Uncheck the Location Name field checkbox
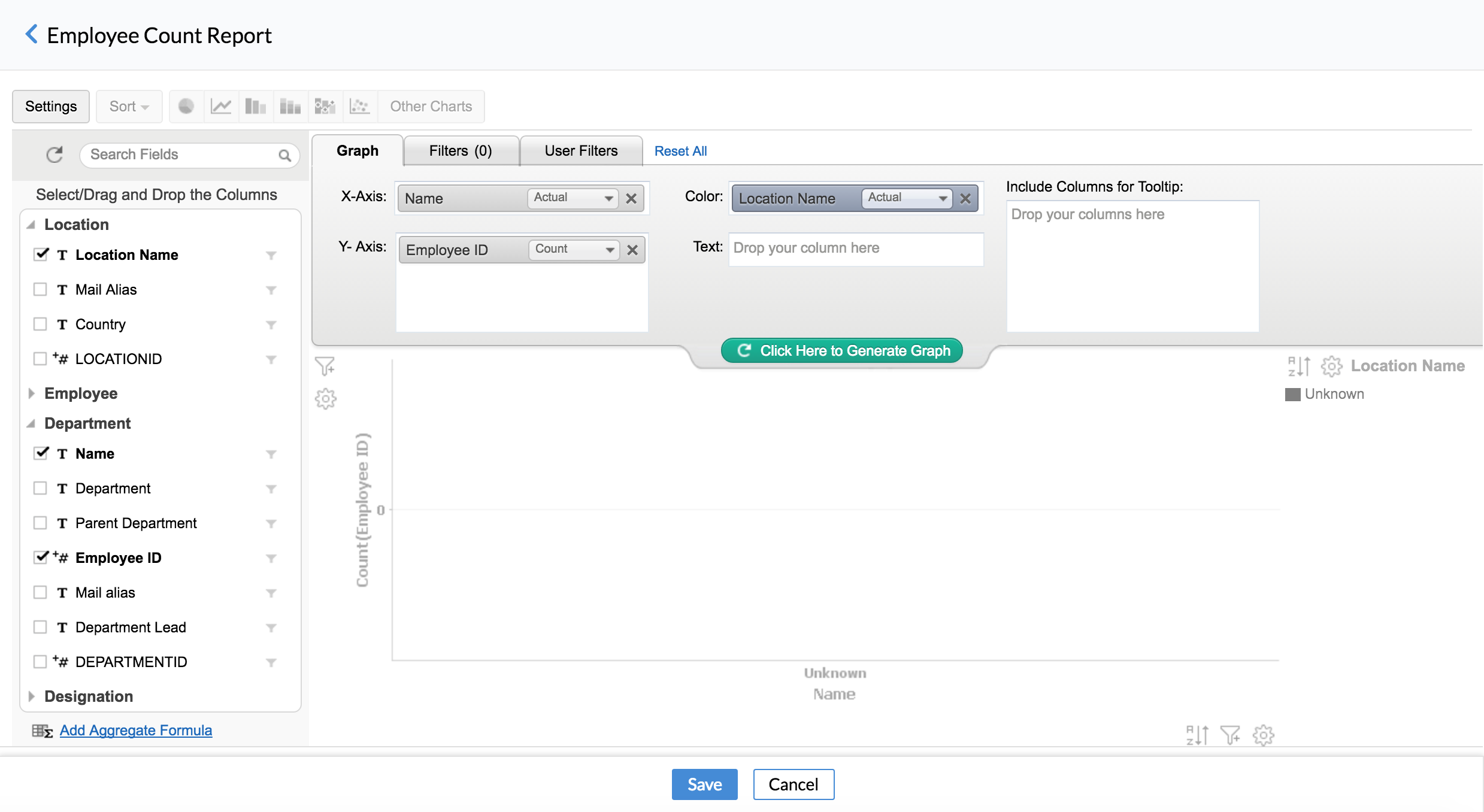The height and width of the screenshot is (812, 1484). [x=40, y=254]
